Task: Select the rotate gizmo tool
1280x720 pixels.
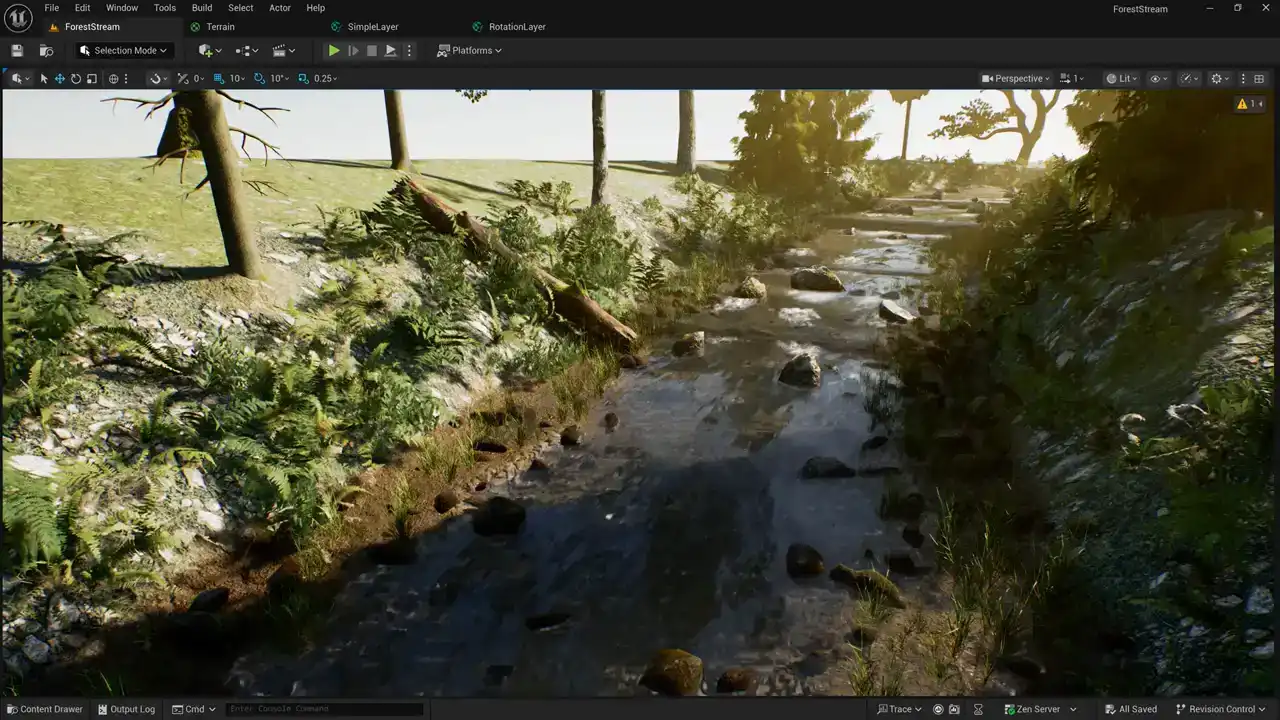Action: point(76,78)
